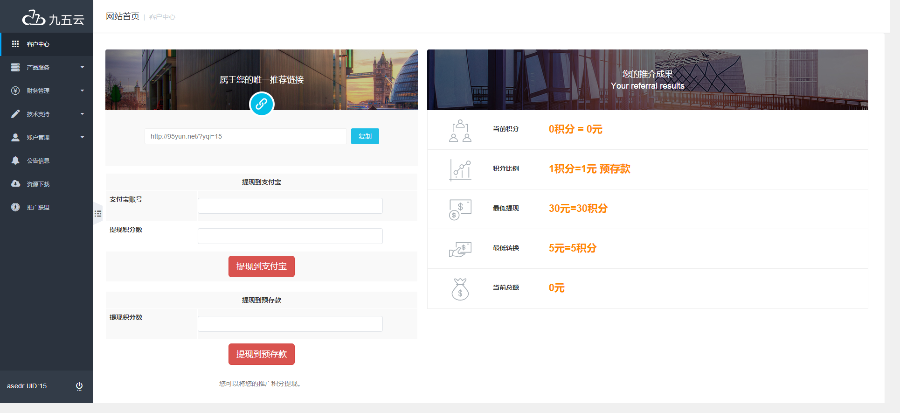
Task: Click the line chart ratio icon
Action: coord(459,169)
